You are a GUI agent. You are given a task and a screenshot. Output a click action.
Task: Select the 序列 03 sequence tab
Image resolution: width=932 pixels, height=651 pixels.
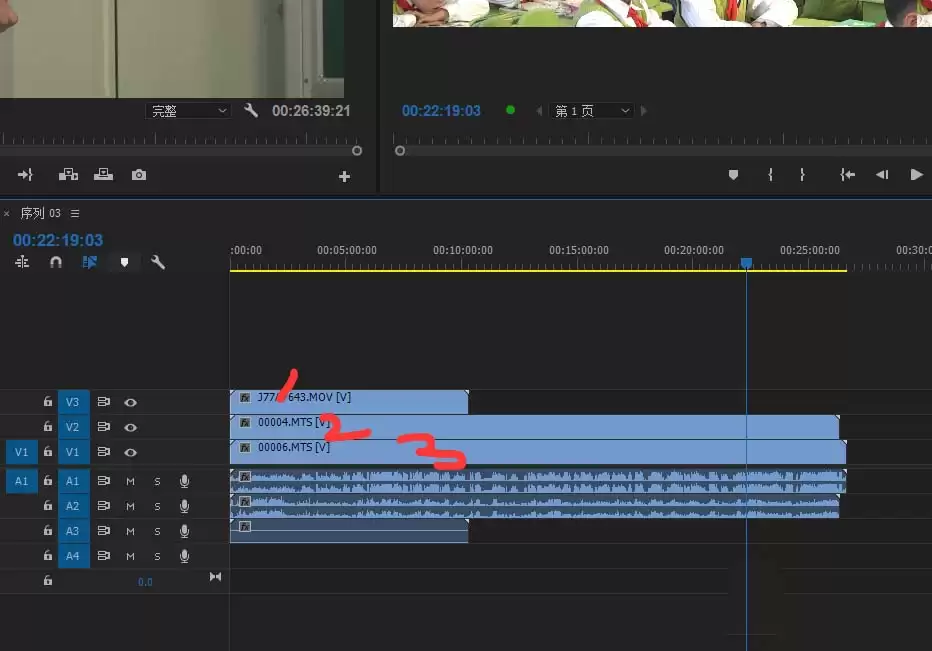(x=40, y=213)
